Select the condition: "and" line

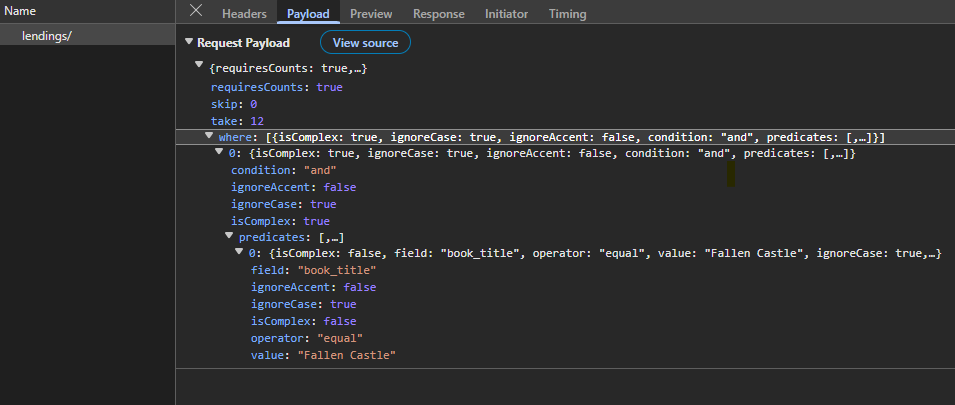point(284,170)
